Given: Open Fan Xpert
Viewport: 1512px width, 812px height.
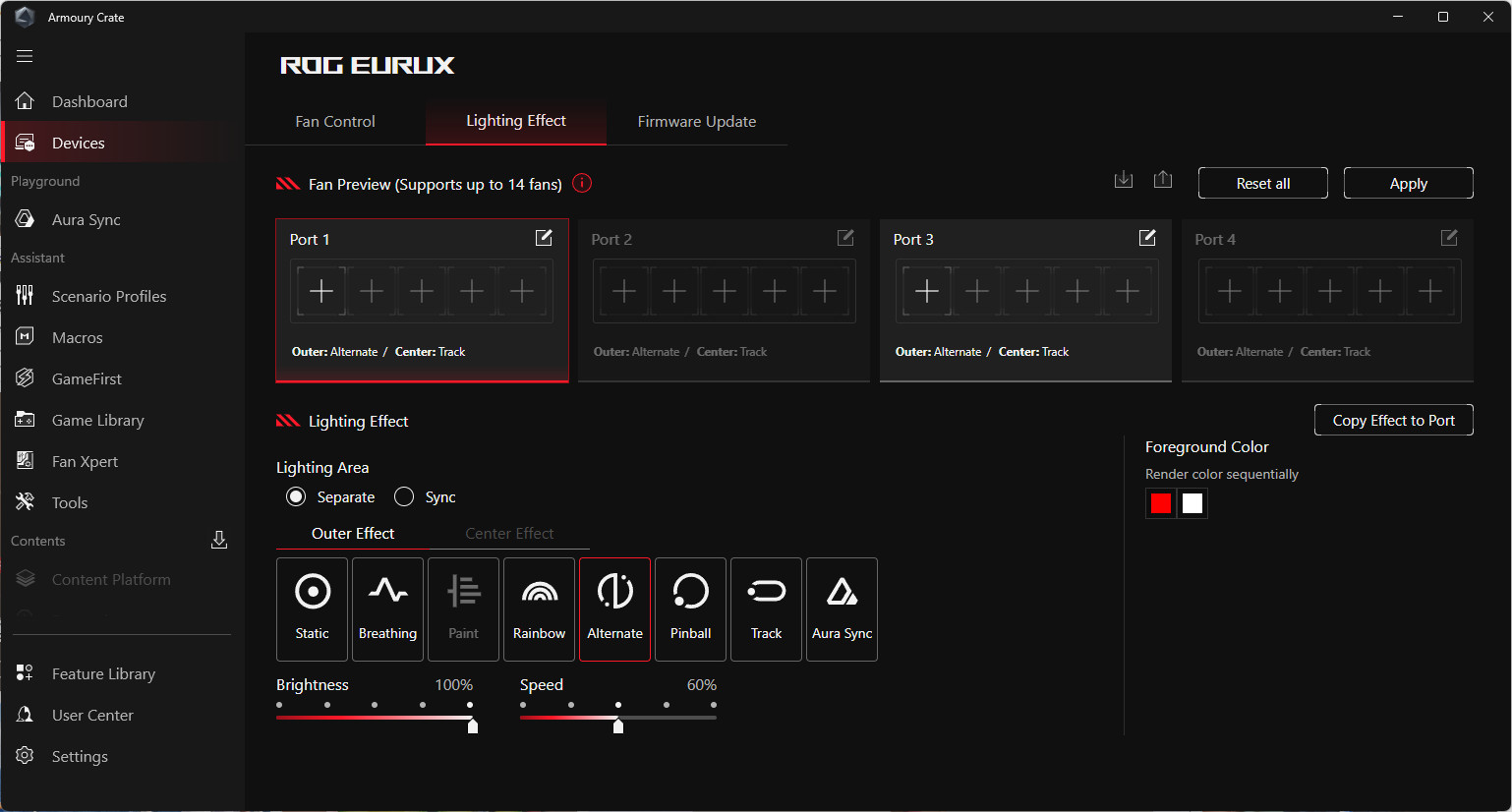Looking at the screenshot, I should 122,461.
